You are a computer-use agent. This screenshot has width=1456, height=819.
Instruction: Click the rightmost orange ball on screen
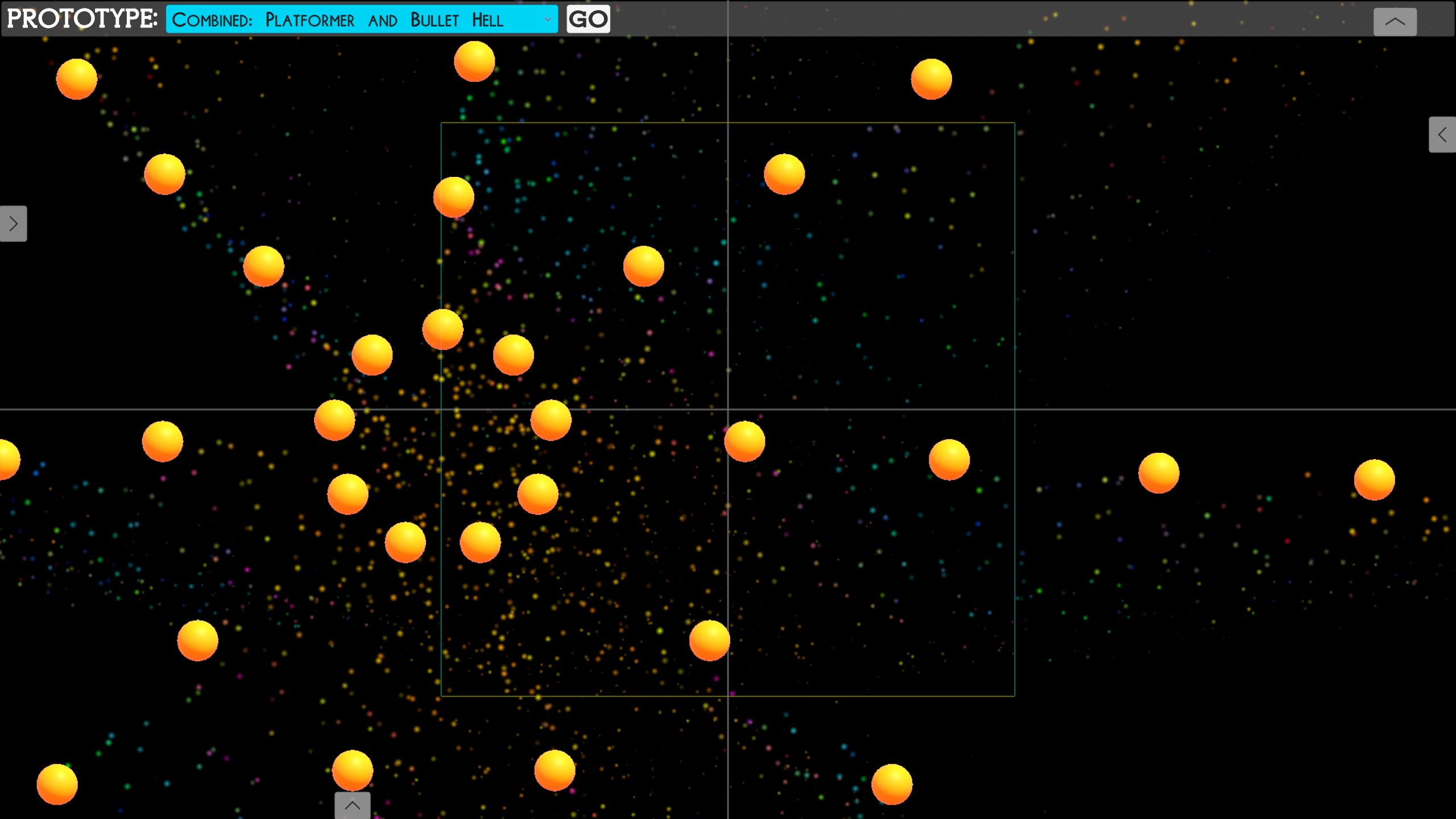1374,479
